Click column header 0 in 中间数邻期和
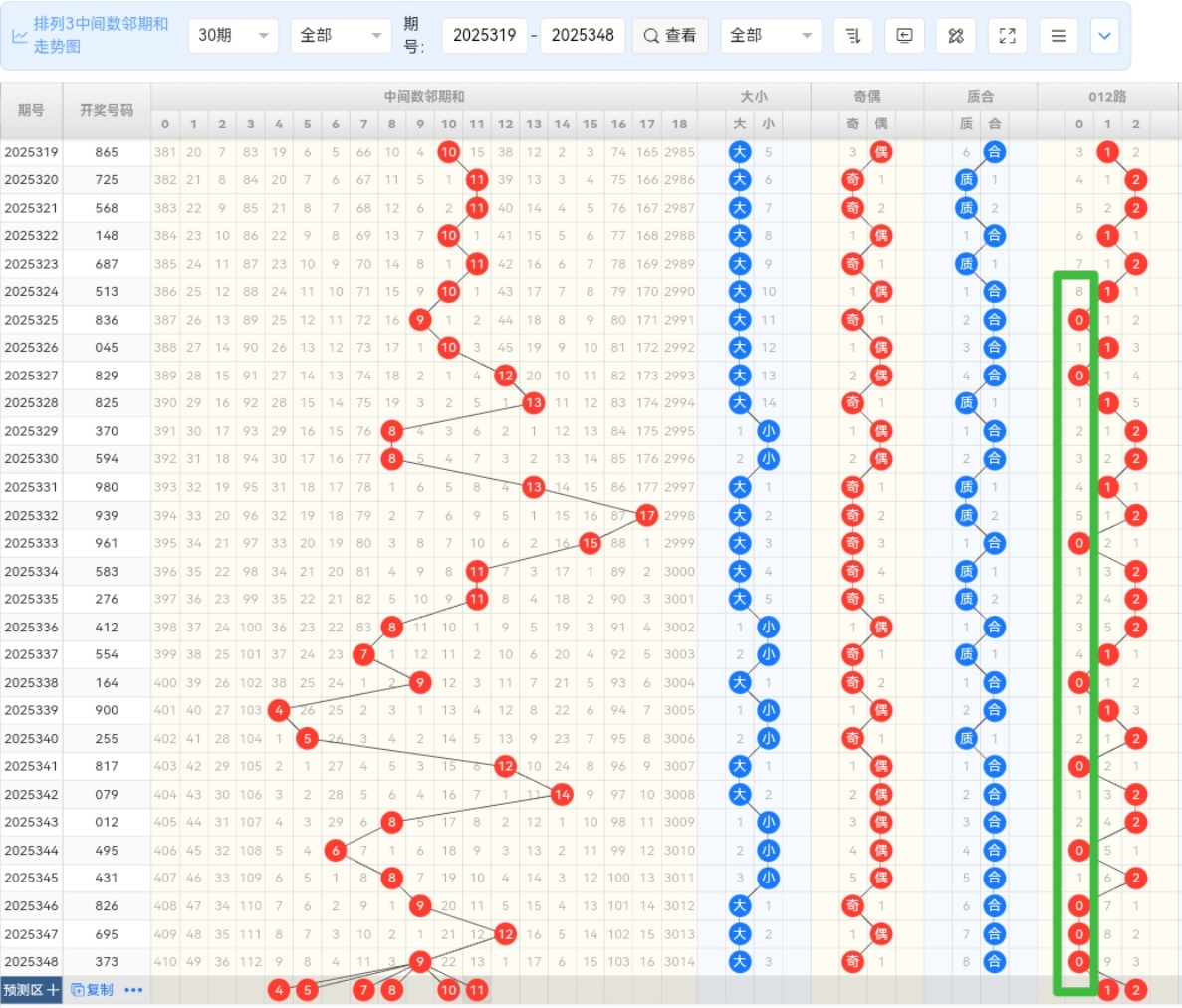 (x=165, y=125)
